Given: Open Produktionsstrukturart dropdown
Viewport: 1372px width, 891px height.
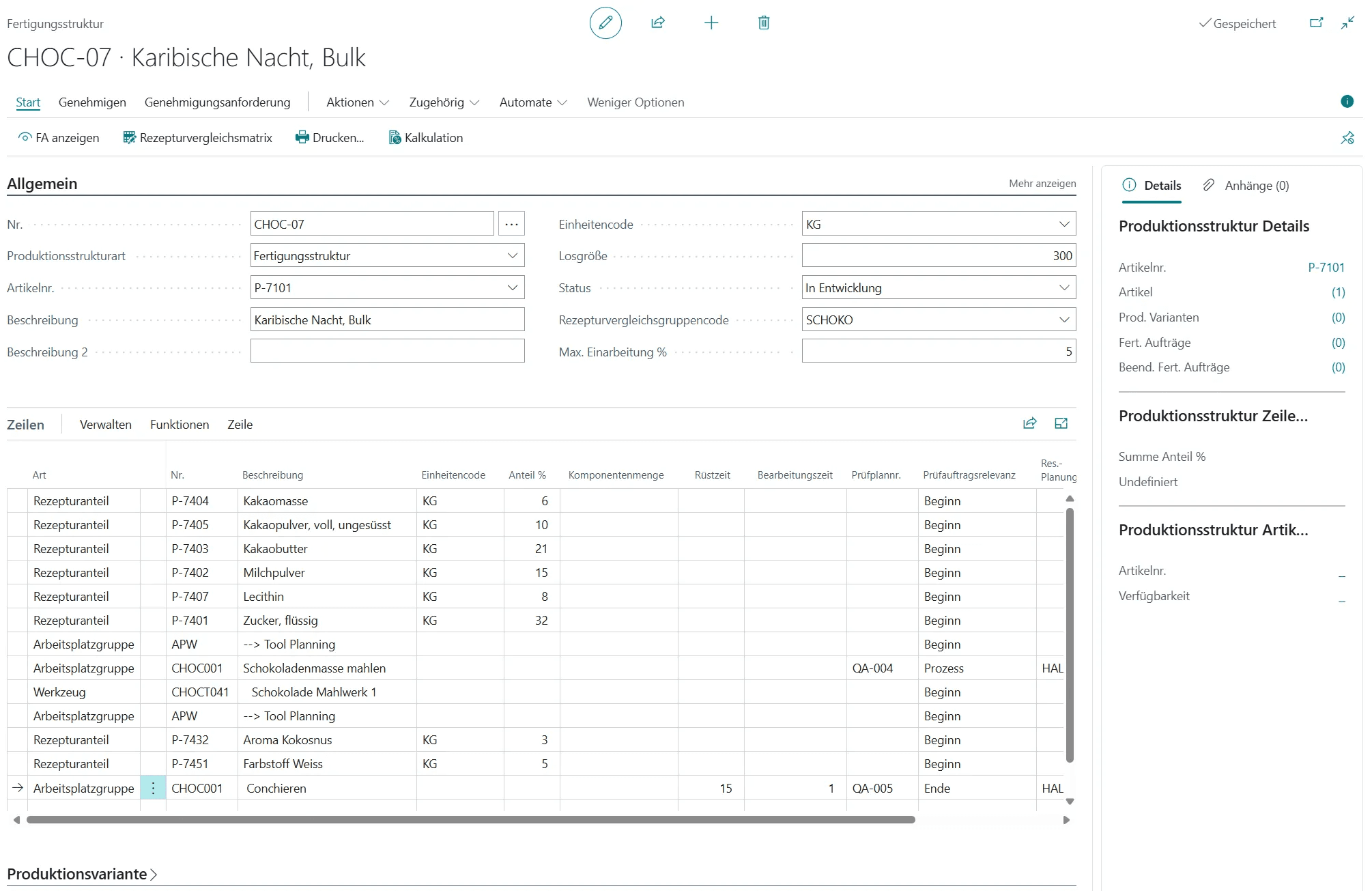Looking at the screenshot, I should point(513,255).
